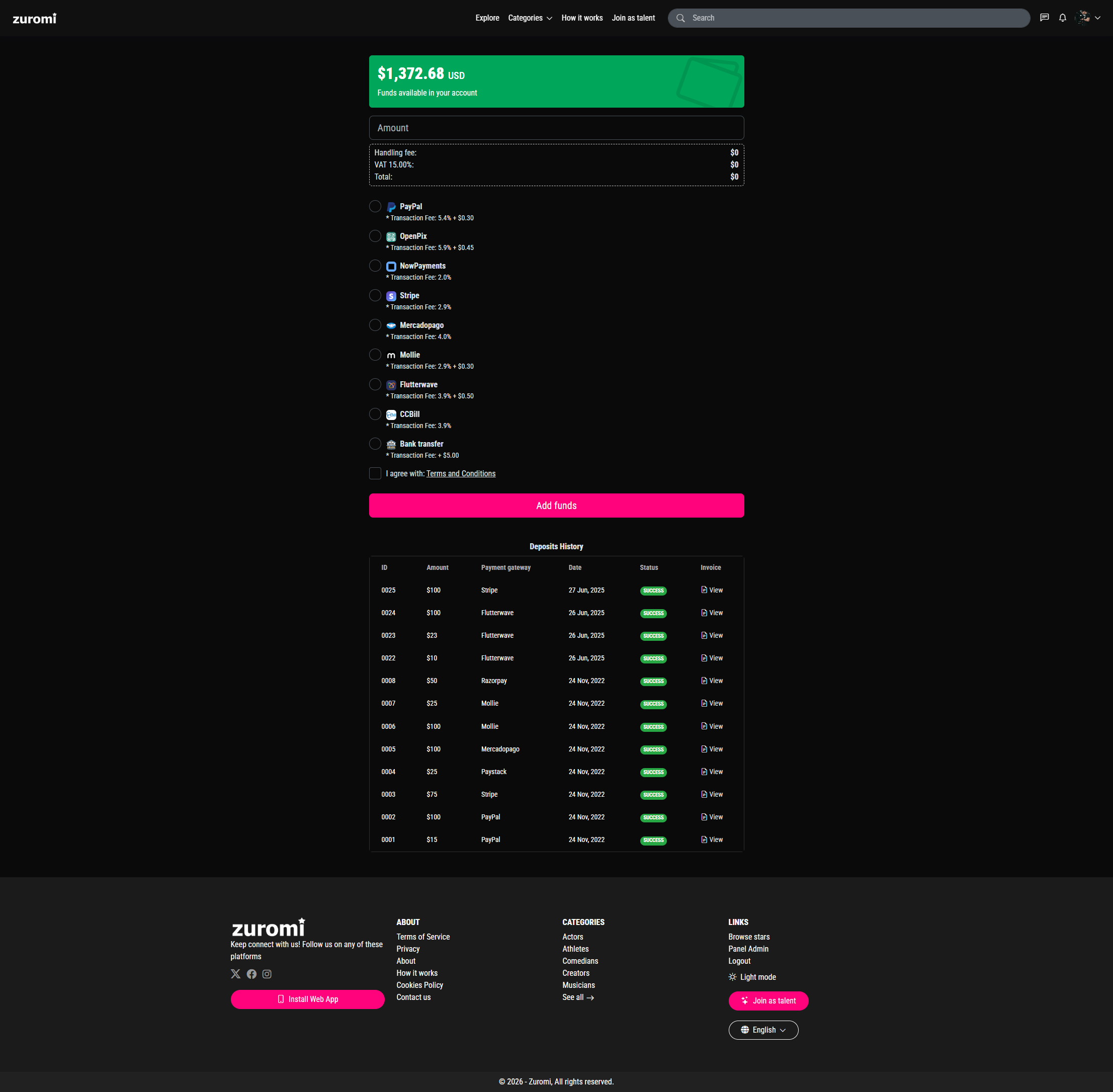Choose Bank transfer payment method
Screen dimensions: 1113x1092
[375, 444]
